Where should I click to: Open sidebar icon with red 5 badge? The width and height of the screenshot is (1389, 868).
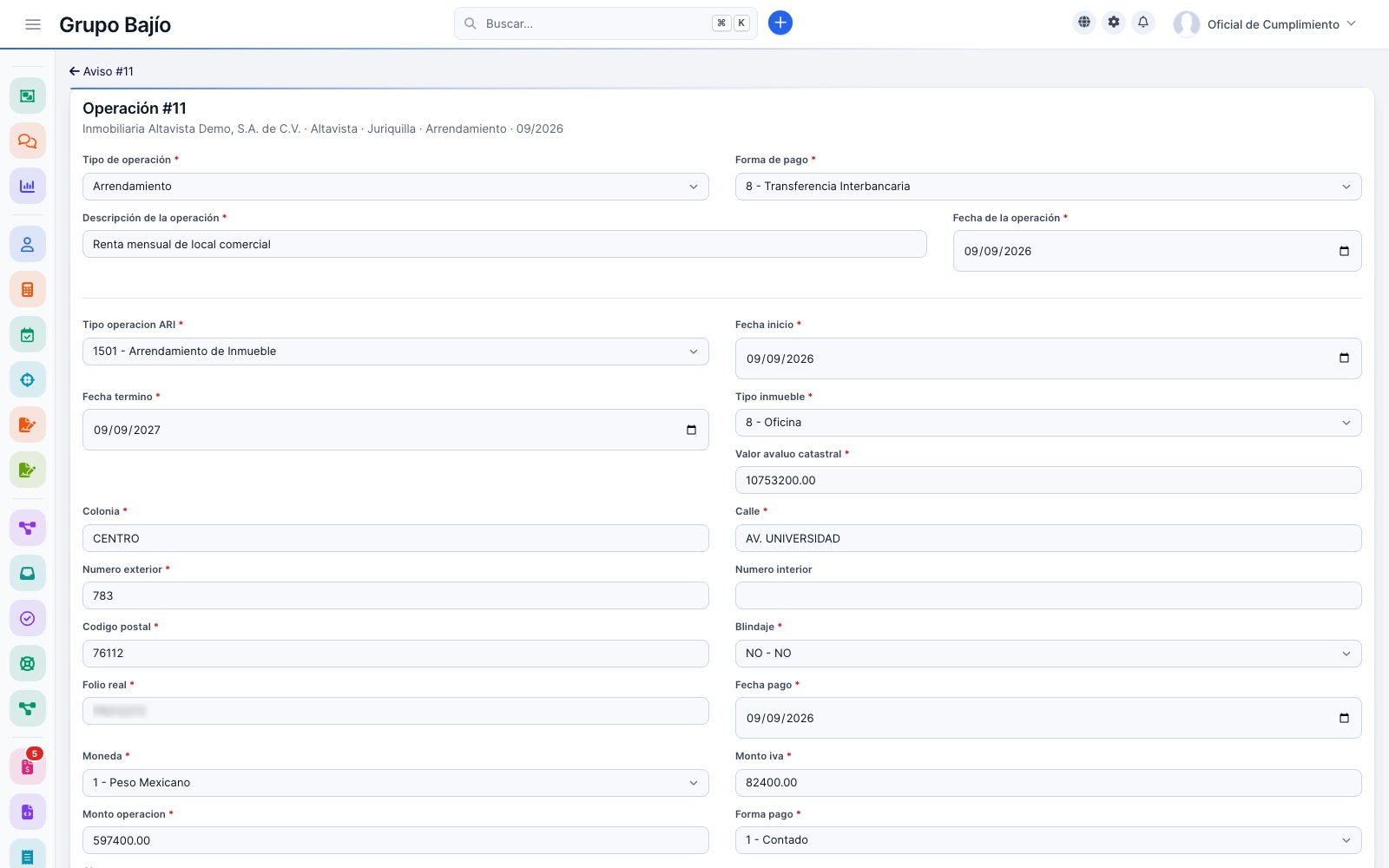(x=28, y=766)
